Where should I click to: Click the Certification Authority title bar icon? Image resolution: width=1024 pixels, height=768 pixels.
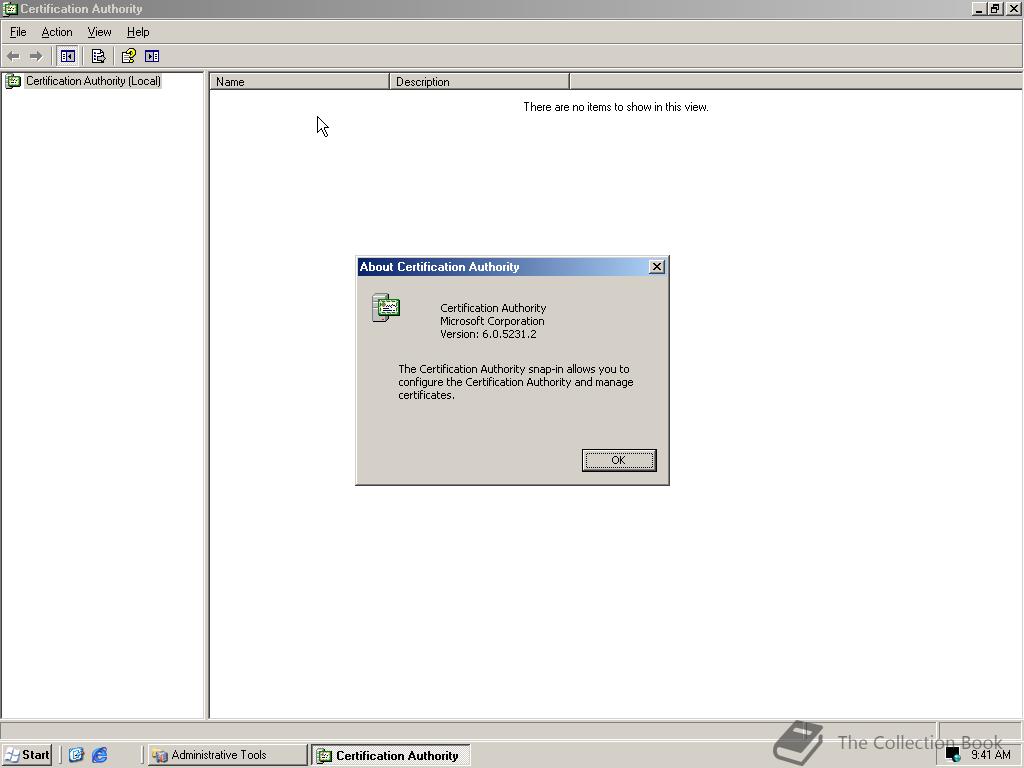pos(10,8)
